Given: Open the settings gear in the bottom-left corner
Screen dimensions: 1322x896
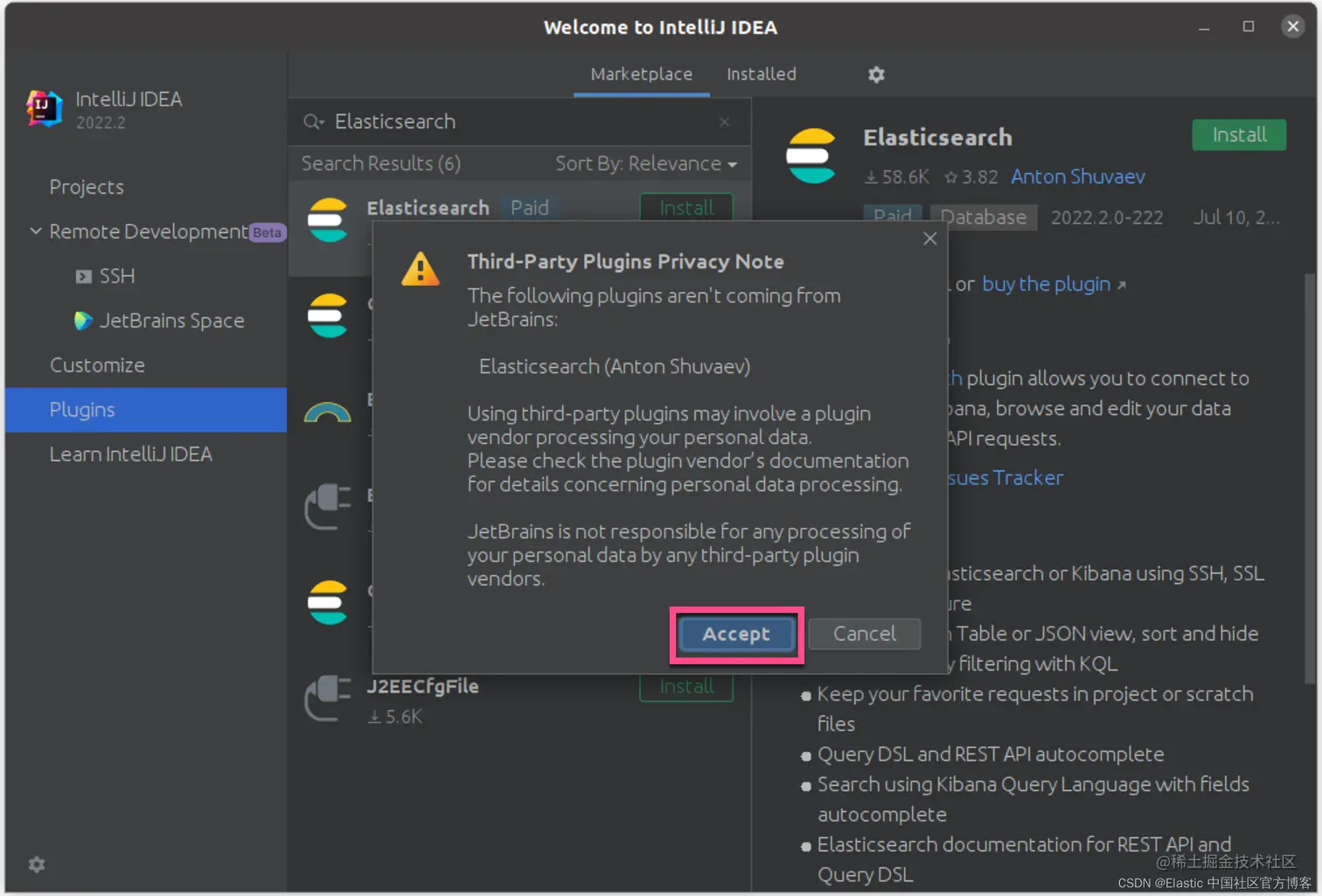Looking at the screenshot, I should tap(36, 865).
